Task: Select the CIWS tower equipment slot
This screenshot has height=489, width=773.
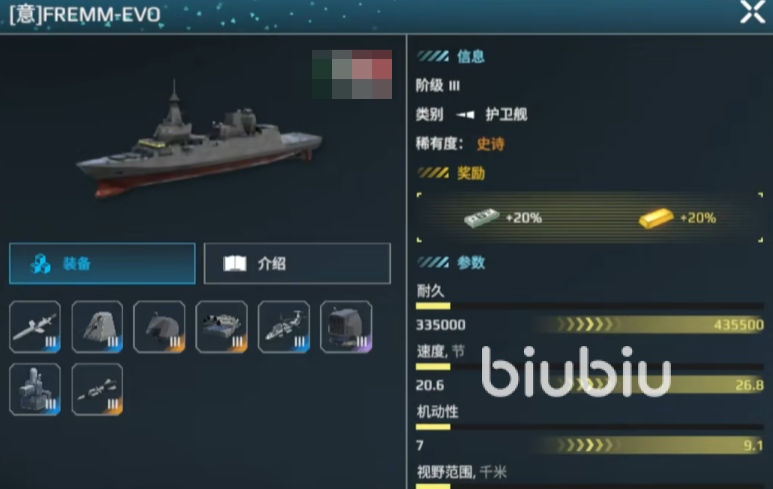Action: (x=35, y=389)
